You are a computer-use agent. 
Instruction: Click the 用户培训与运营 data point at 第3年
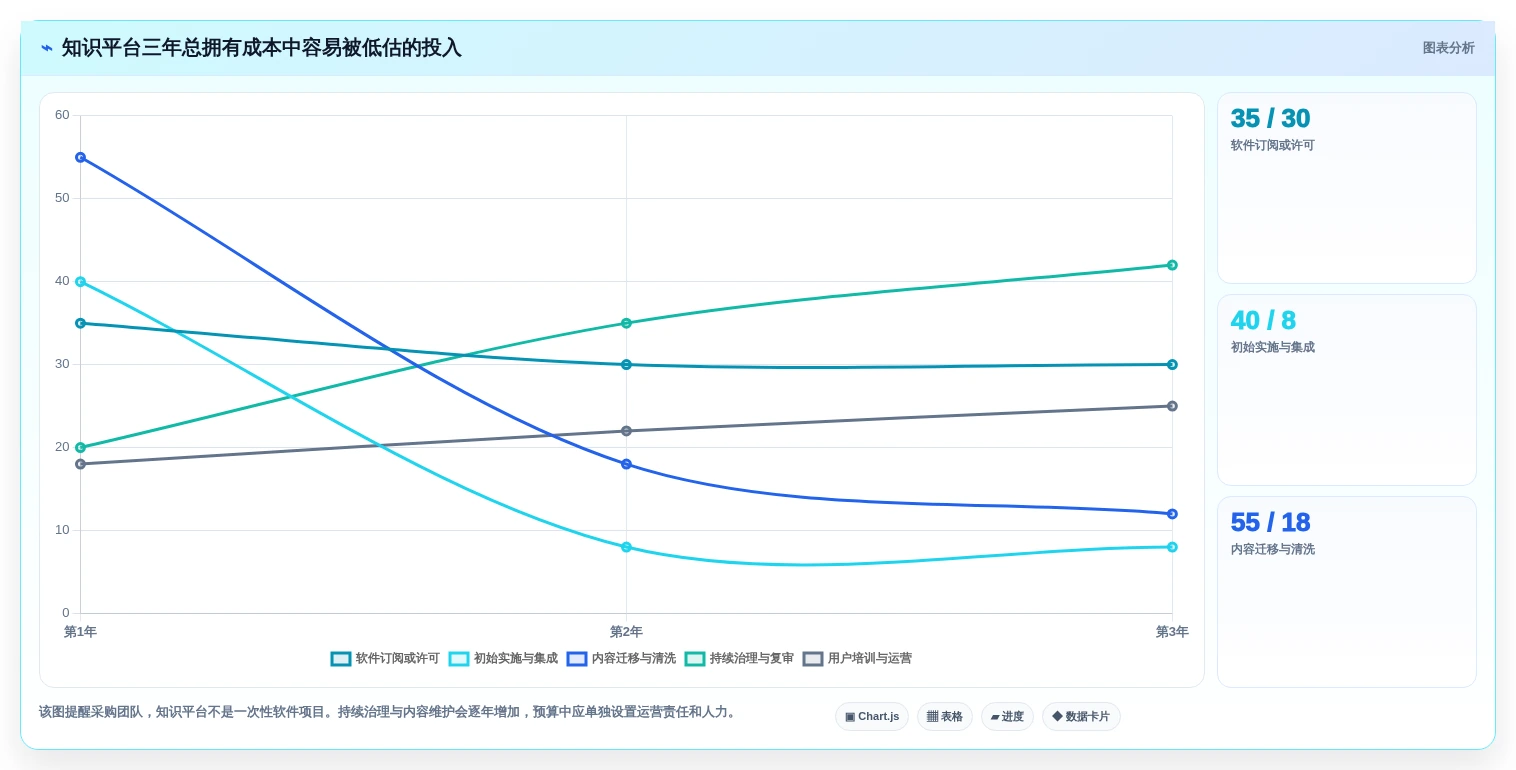1172,406
